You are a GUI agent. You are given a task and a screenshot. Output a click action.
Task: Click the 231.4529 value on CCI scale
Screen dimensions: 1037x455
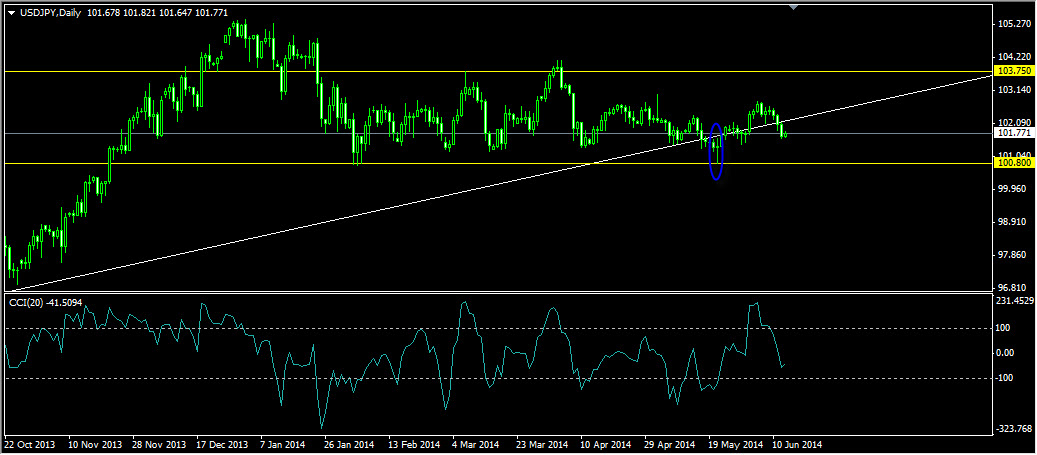click(x=1014, y=301)
